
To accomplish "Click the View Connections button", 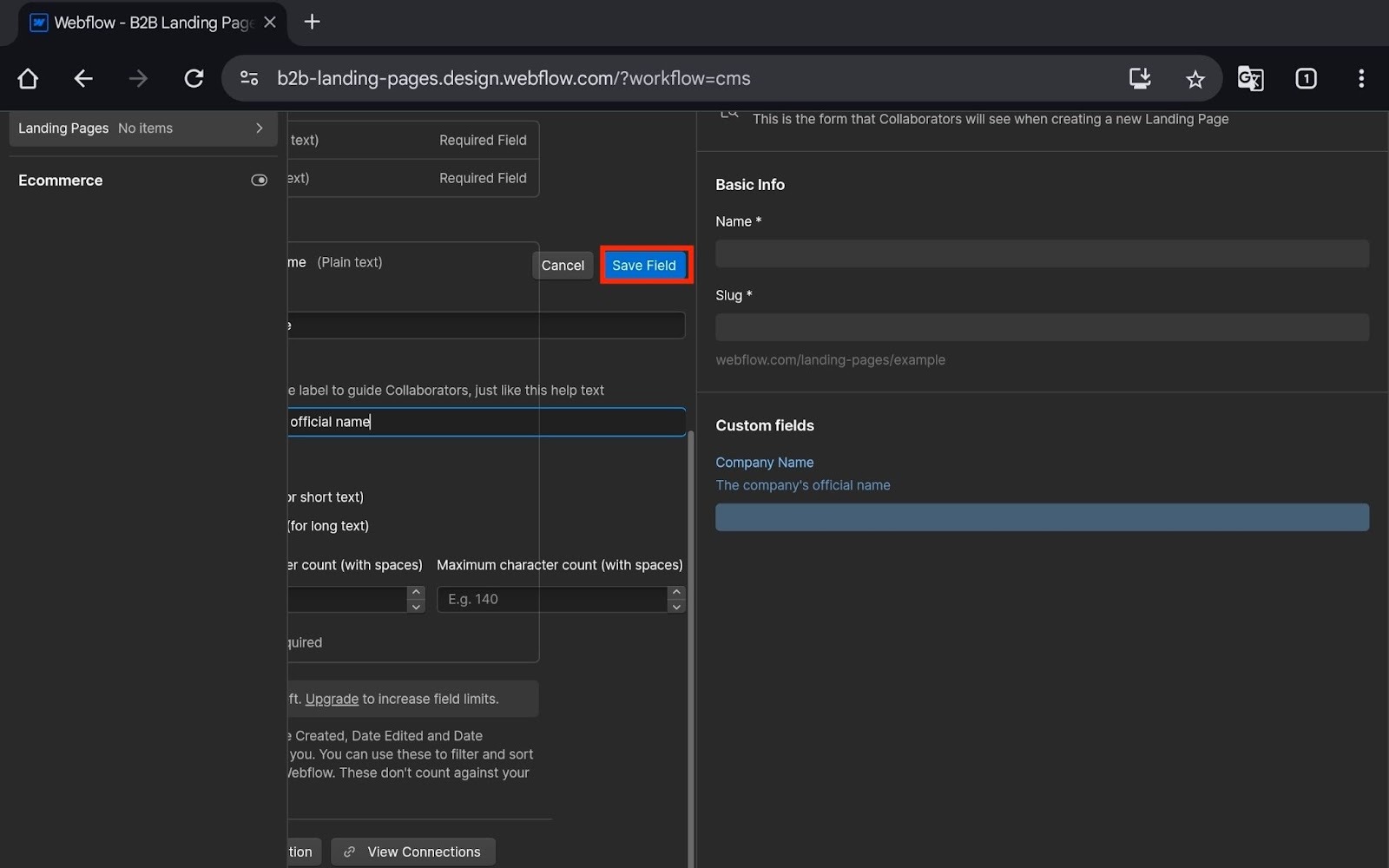I will pos(412,852).
